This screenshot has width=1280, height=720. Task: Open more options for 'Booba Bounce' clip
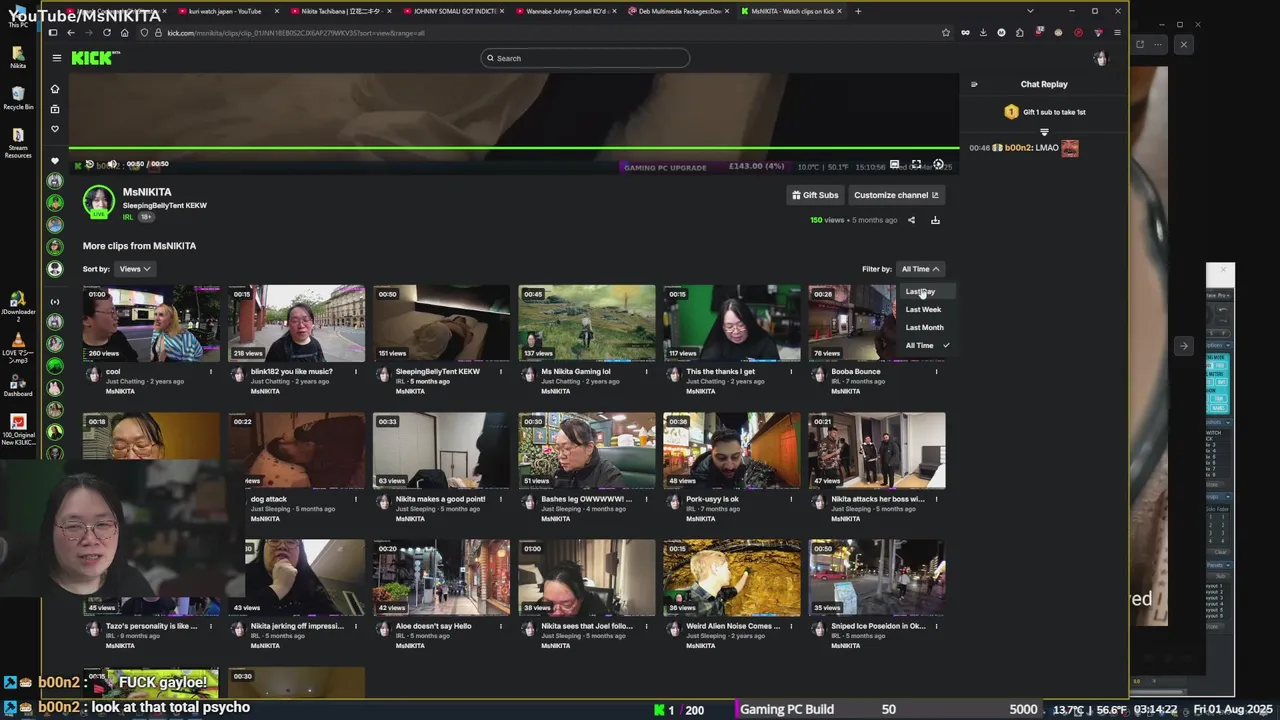click(x=936, y=372)
